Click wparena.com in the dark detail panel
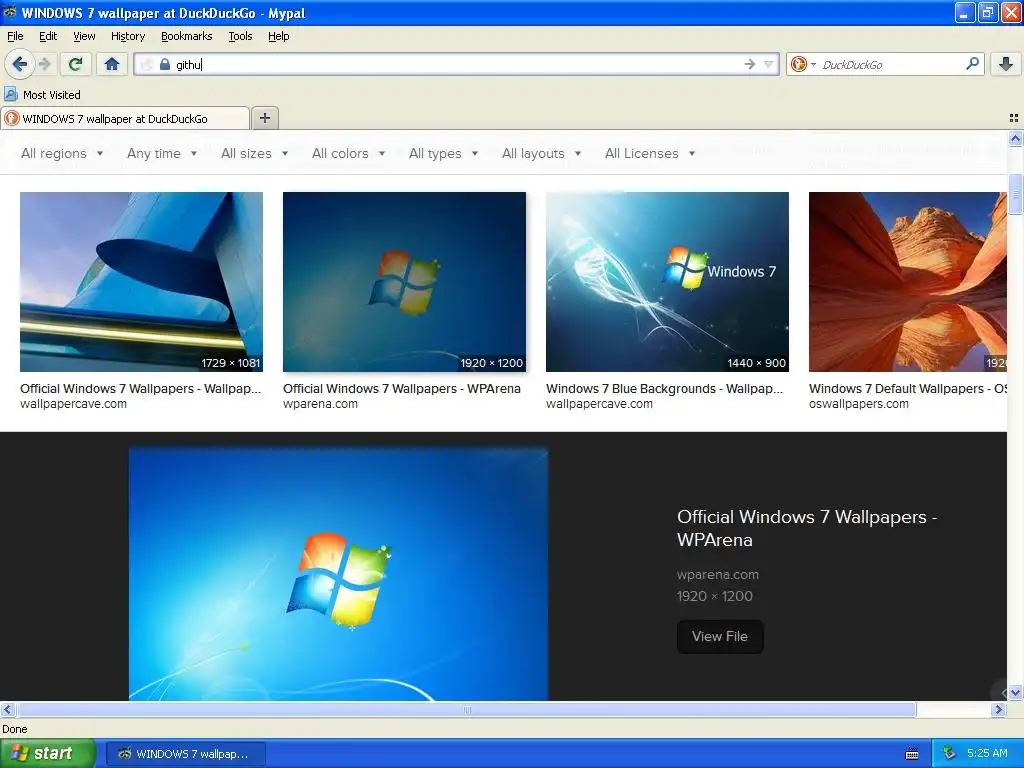This screenshot has height=768, width=1024. [718, 575]
